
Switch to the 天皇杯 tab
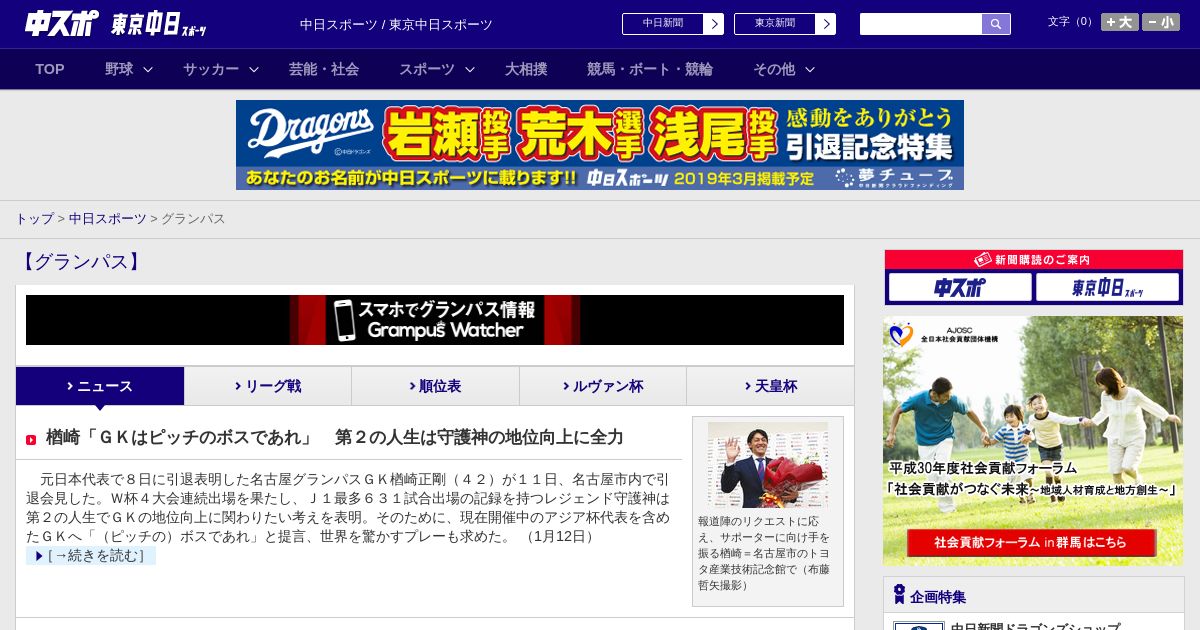coord(770,386)
